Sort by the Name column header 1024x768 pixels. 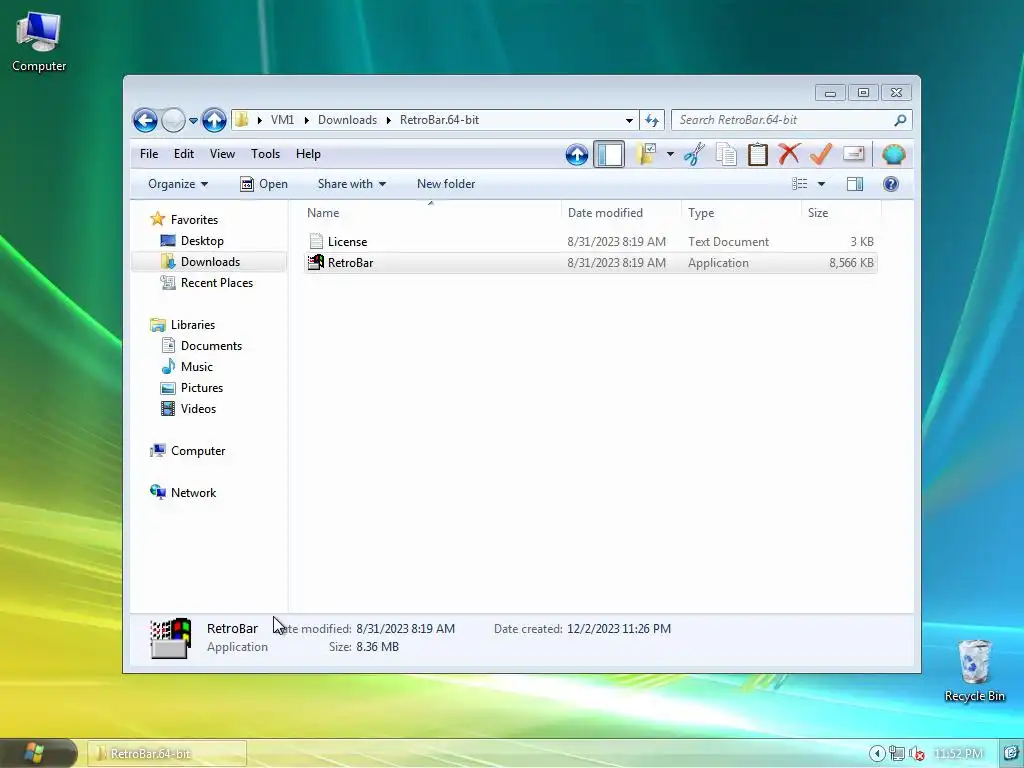point(431,213)
